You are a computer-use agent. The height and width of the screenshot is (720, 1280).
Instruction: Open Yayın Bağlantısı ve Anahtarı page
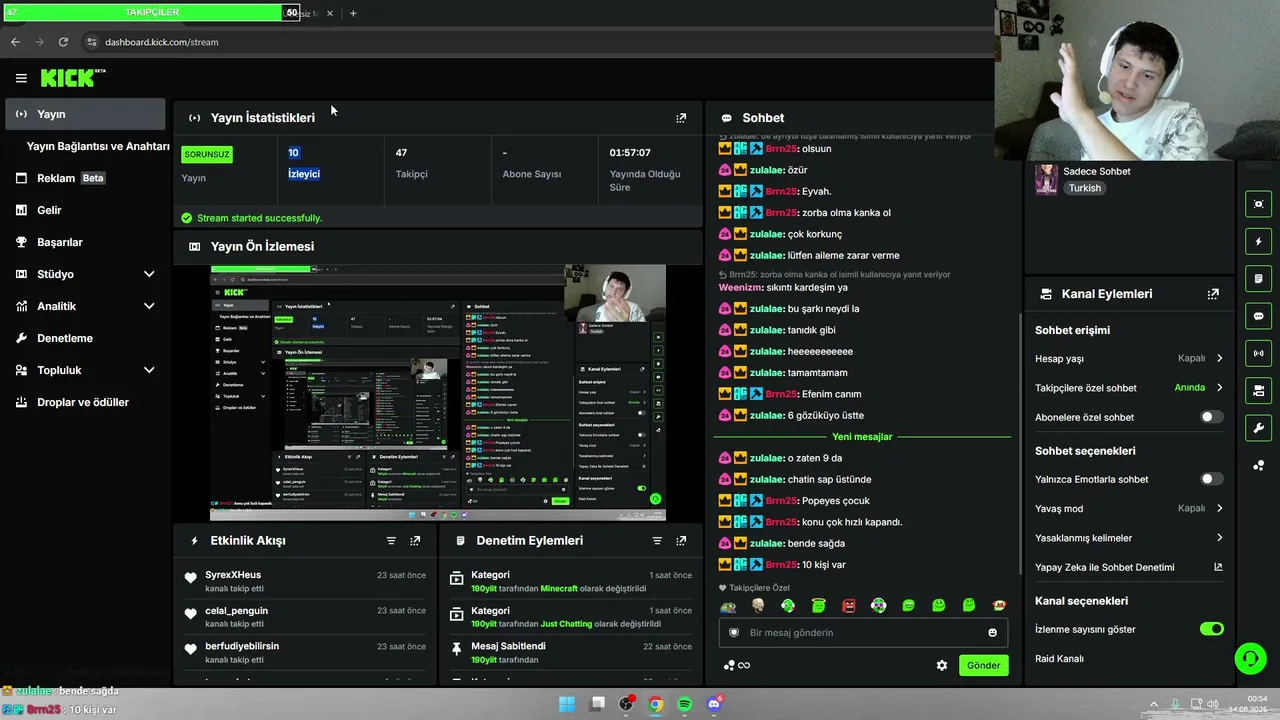(98, 146)
